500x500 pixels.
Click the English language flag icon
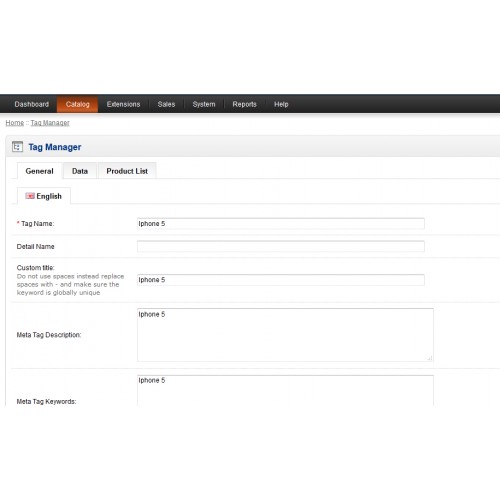[30, 196]
